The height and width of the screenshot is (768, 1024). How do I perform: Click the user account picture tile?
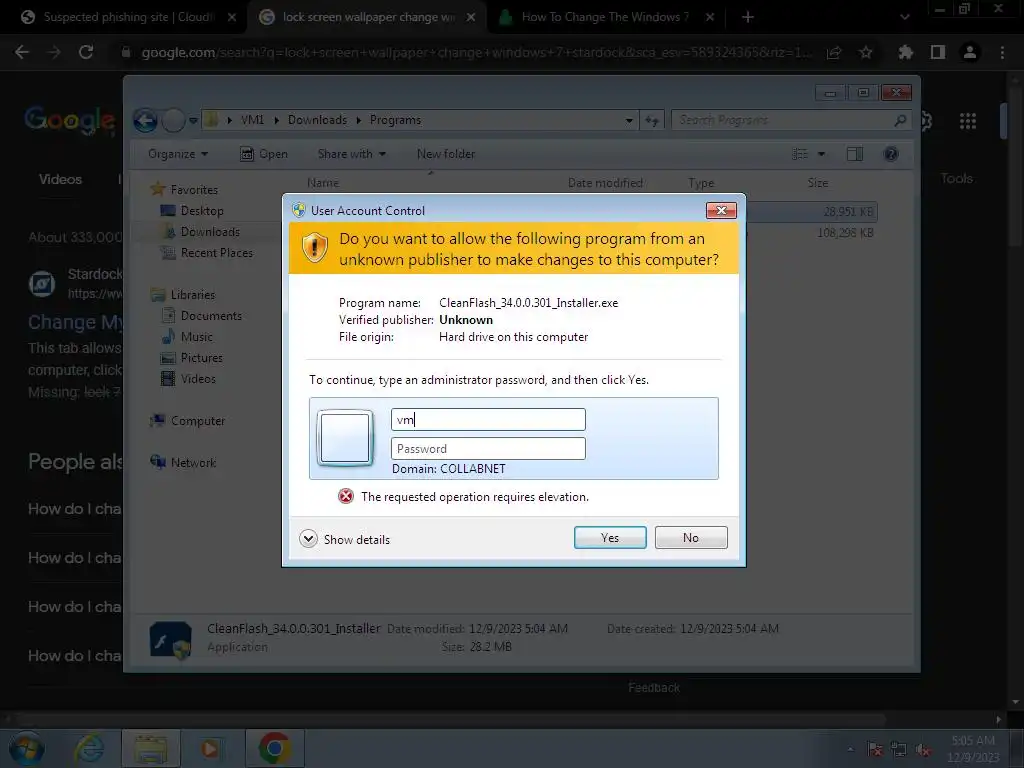coord(345,438)
